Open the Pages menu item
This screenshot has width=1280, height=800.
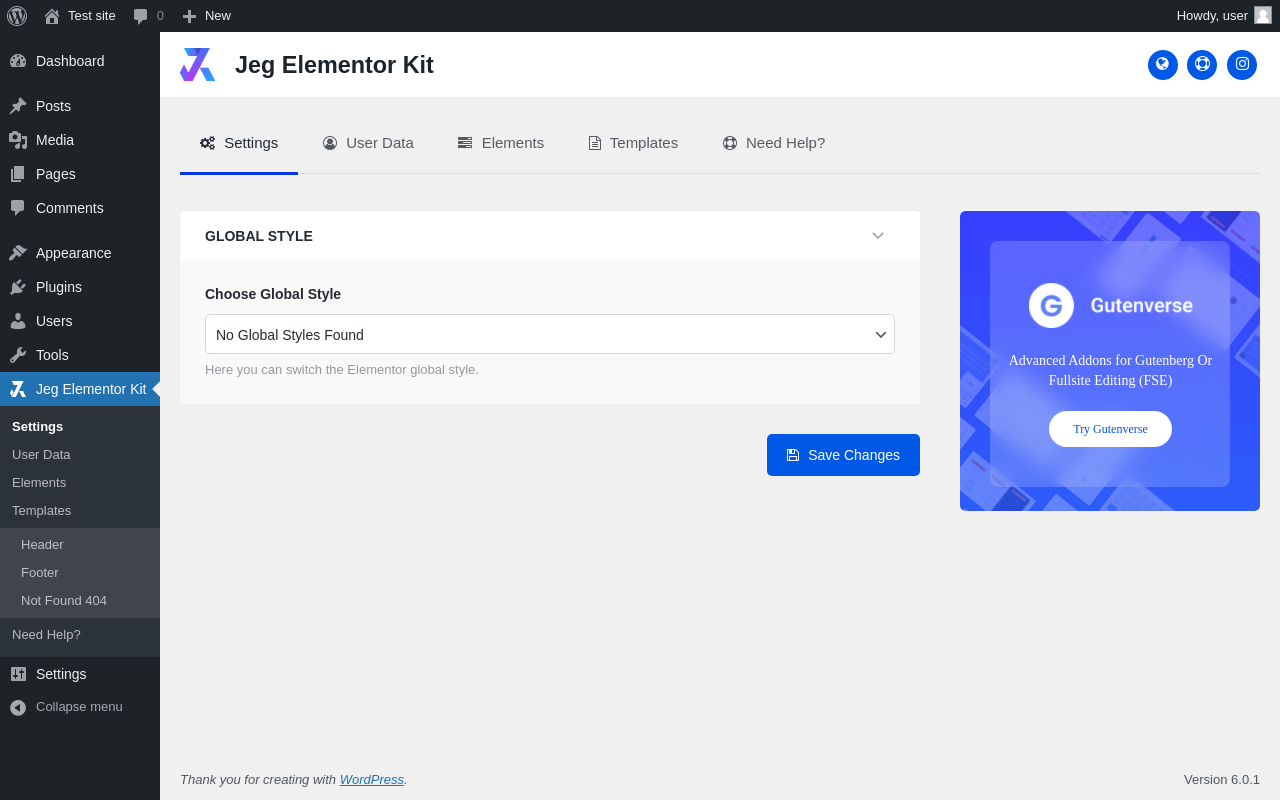[80, 174]
